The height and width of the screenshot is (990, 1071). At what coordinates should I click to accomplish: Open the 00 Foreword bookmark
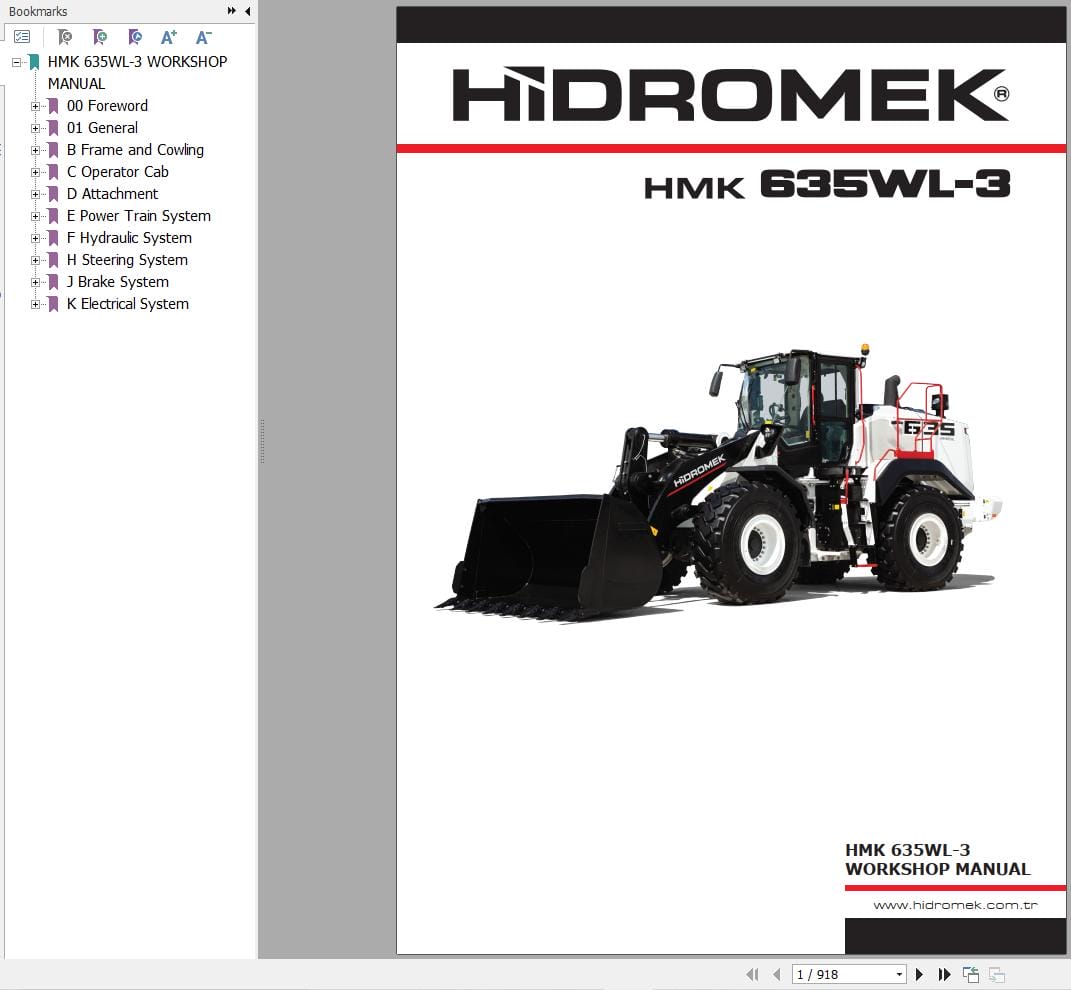[x=107, y=106]
